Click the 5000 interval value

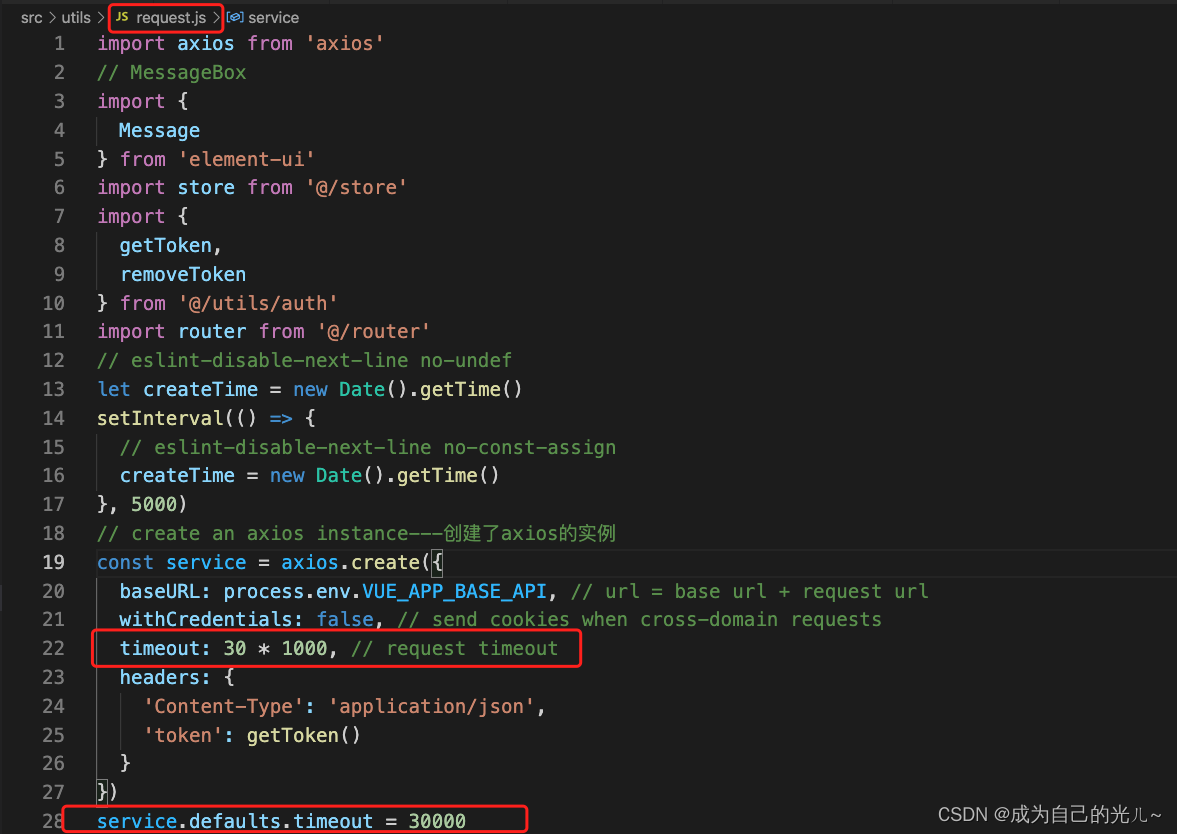pos(153,504)
